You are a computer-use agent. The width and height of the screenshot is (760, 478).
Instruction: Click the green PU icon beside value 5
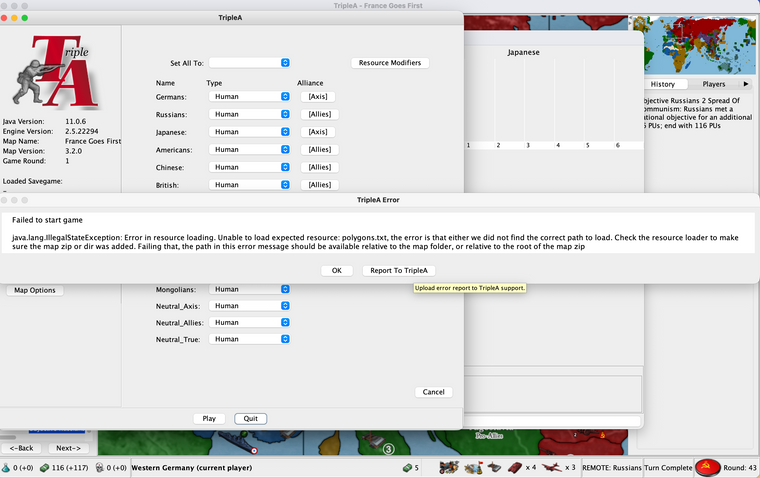[407, 468]
